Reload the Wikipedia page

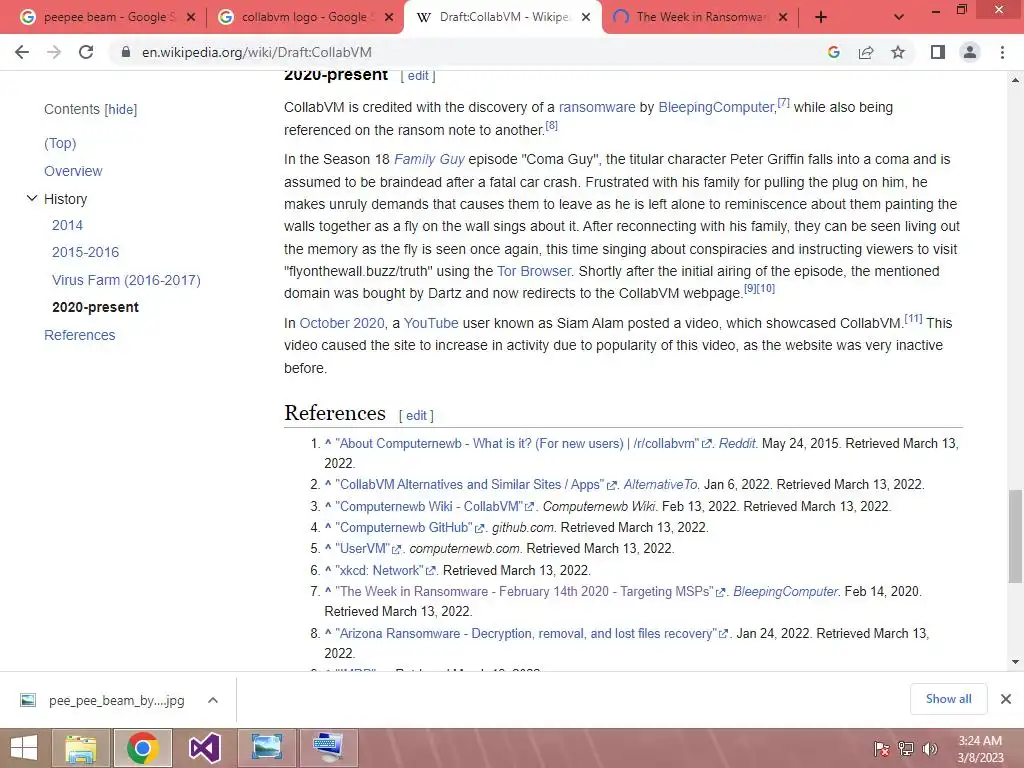click(x=86, y=52)
